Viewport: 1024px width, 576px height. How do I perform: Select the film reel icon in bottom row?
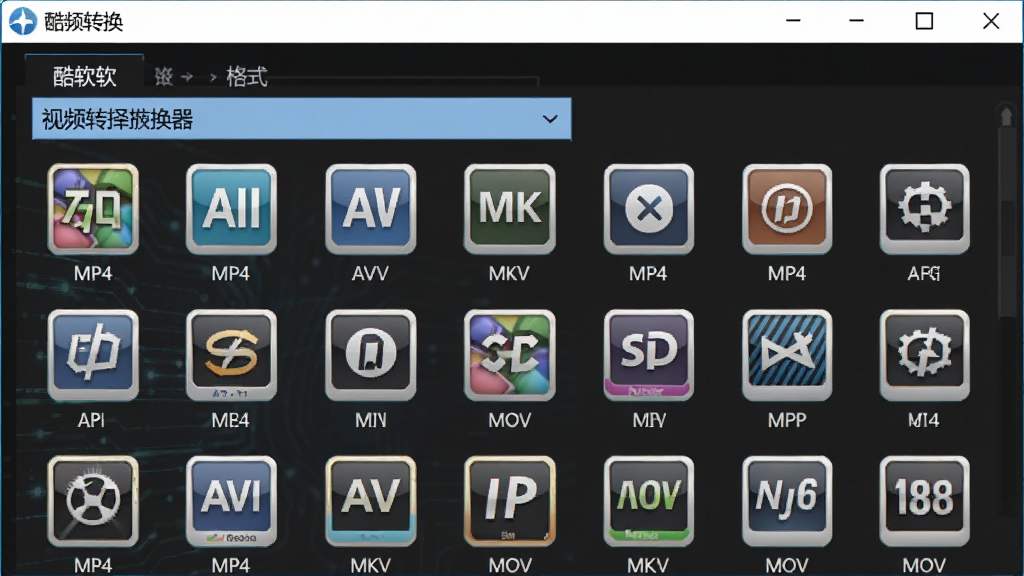click(93, 501)
